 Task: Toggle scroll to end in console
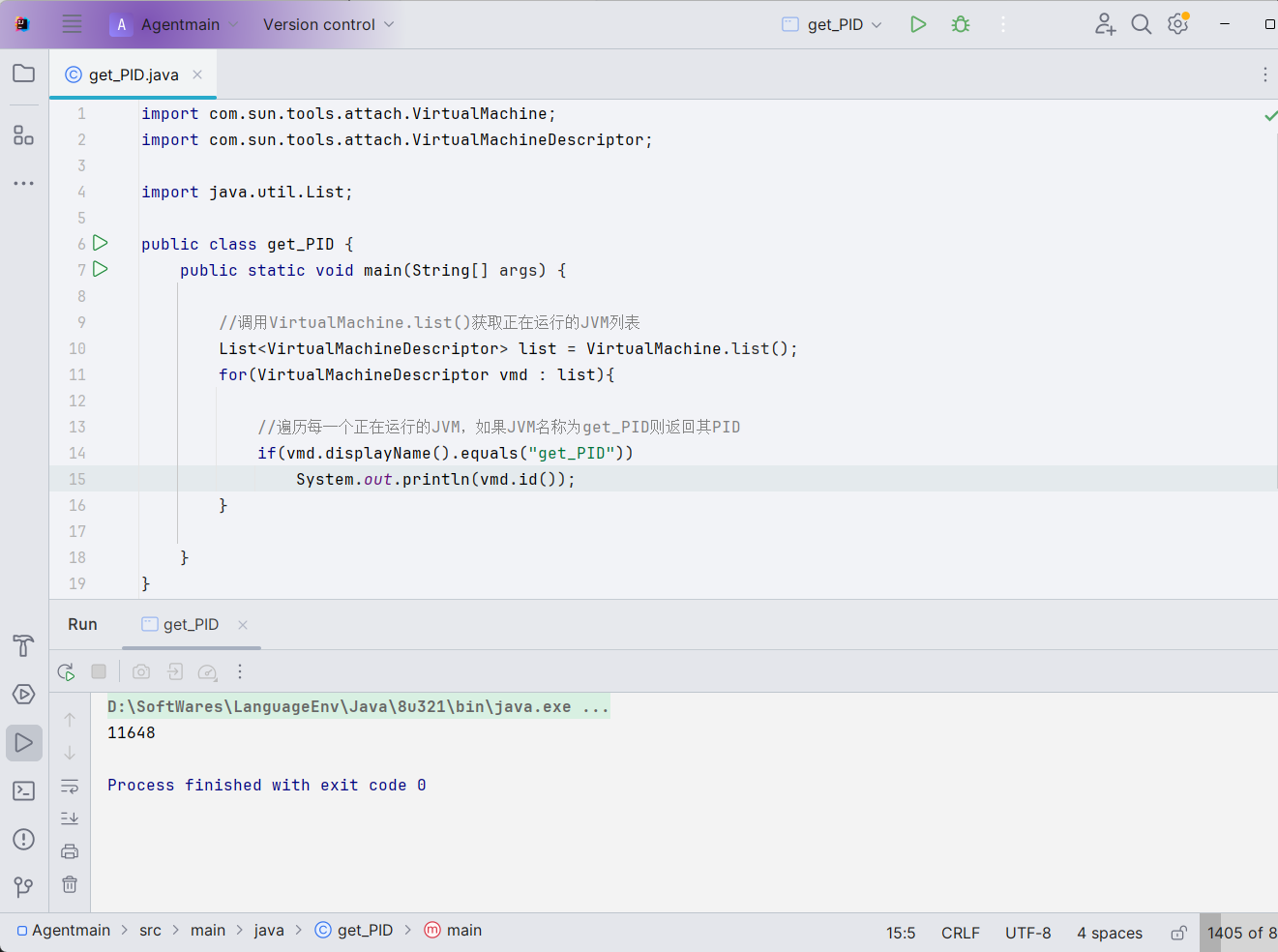[70, 818]
